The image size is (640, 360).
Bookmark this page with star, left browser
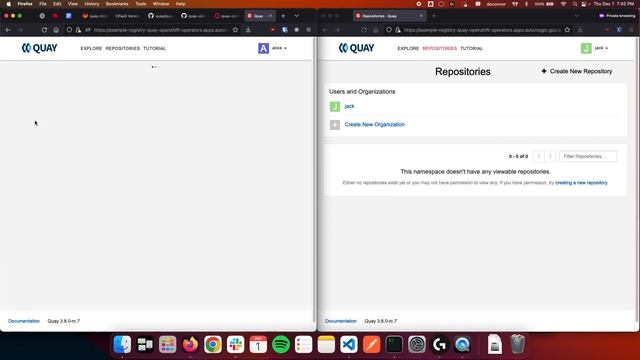236,30
